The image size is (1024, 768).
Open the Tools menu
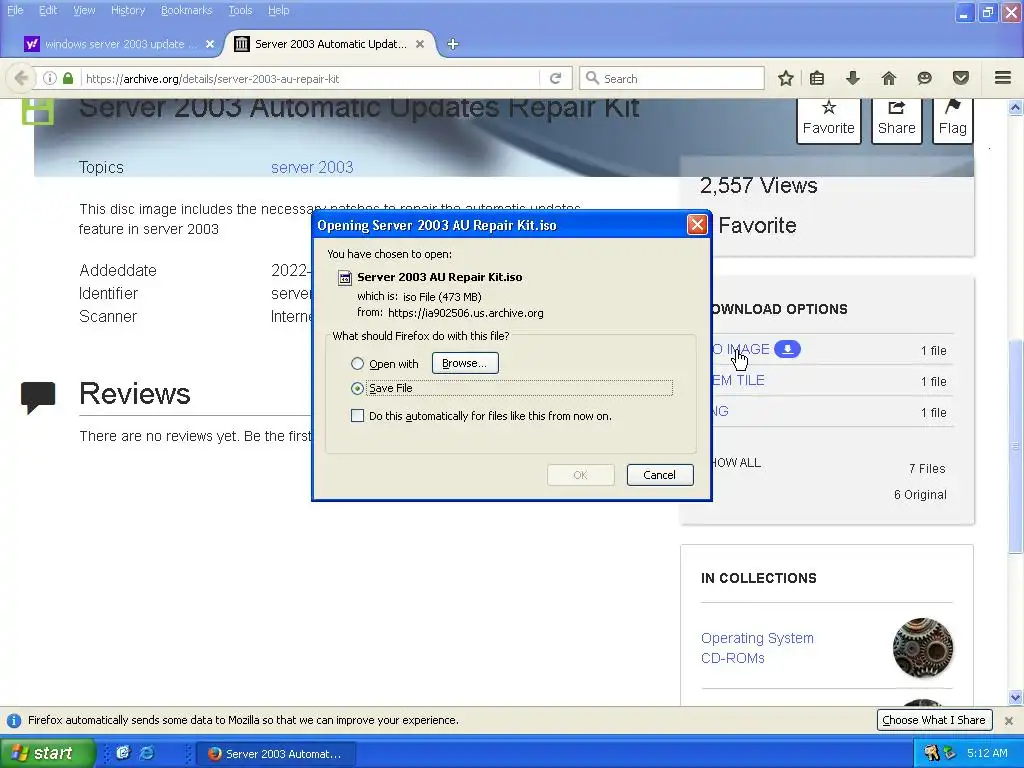(240, 10)
